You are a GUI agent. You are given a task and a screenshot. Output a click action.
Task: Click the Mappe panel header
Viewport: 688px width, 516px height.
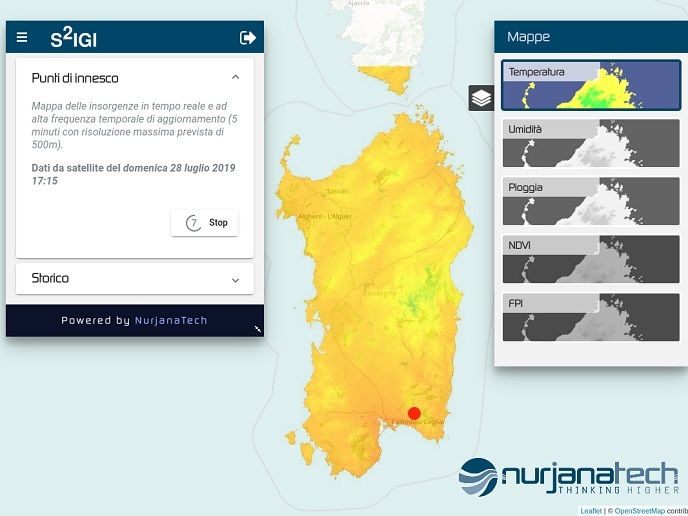(x=590, y=37)
